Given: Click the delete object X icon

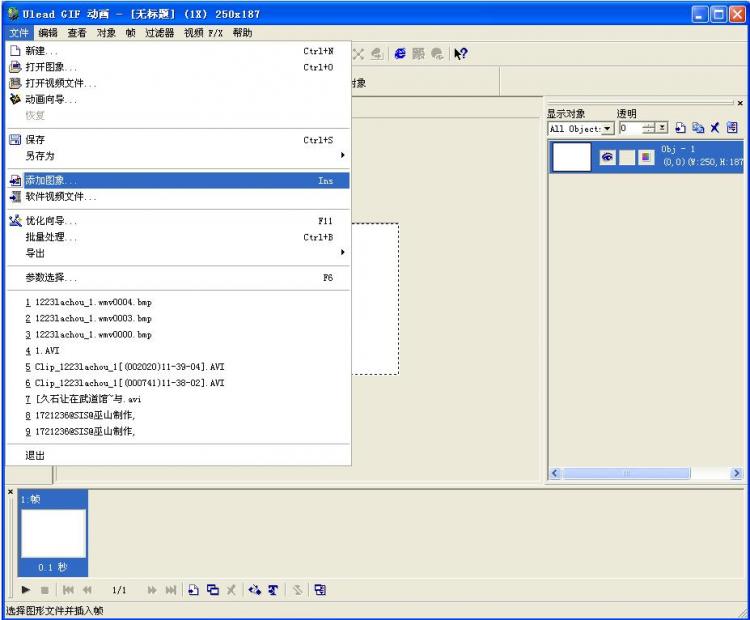Looking at the screenshot, I should pyautogui.click(x=715, y=128).
